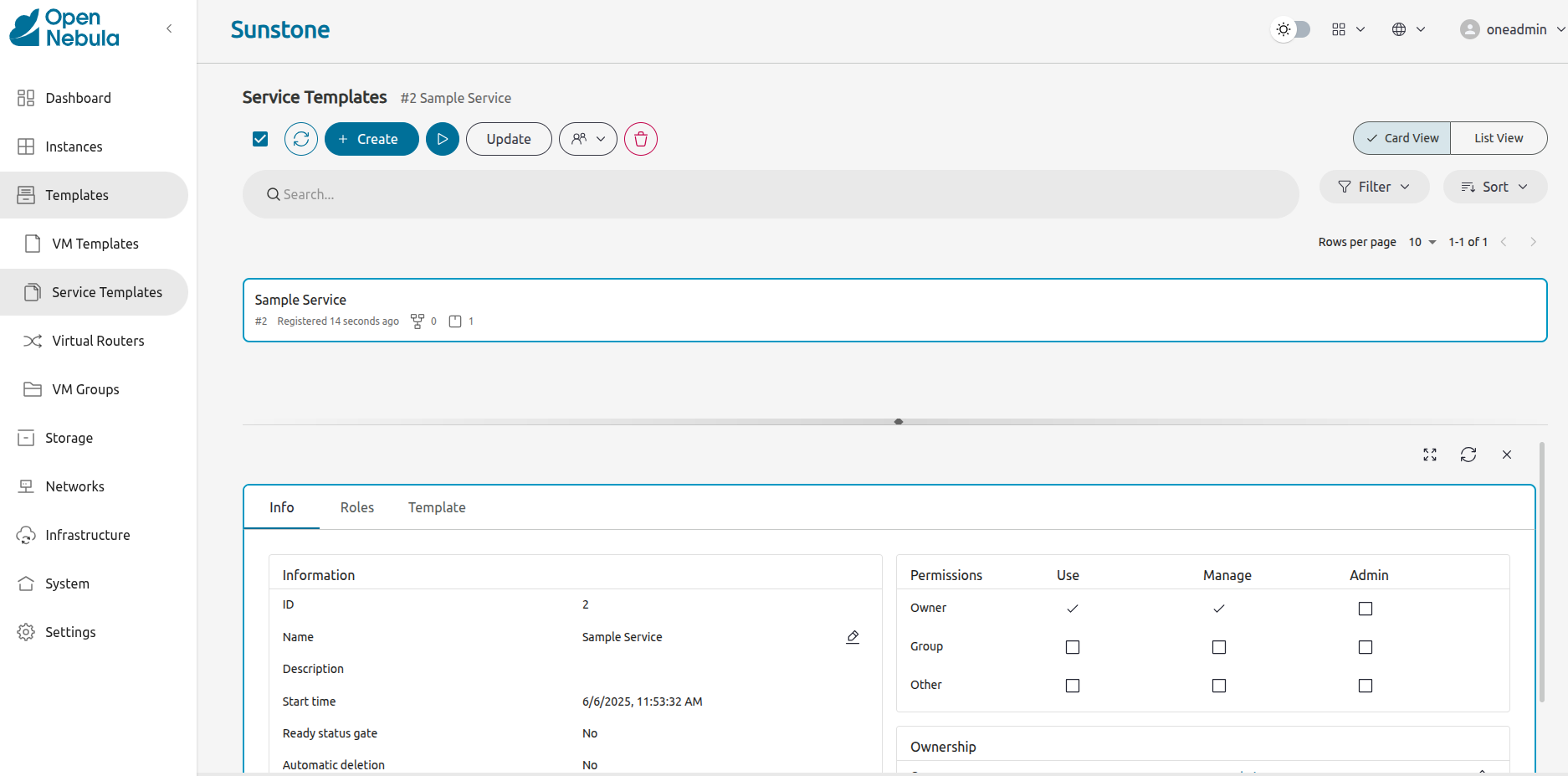Instantiate the service using the play icon

(443, 139)
